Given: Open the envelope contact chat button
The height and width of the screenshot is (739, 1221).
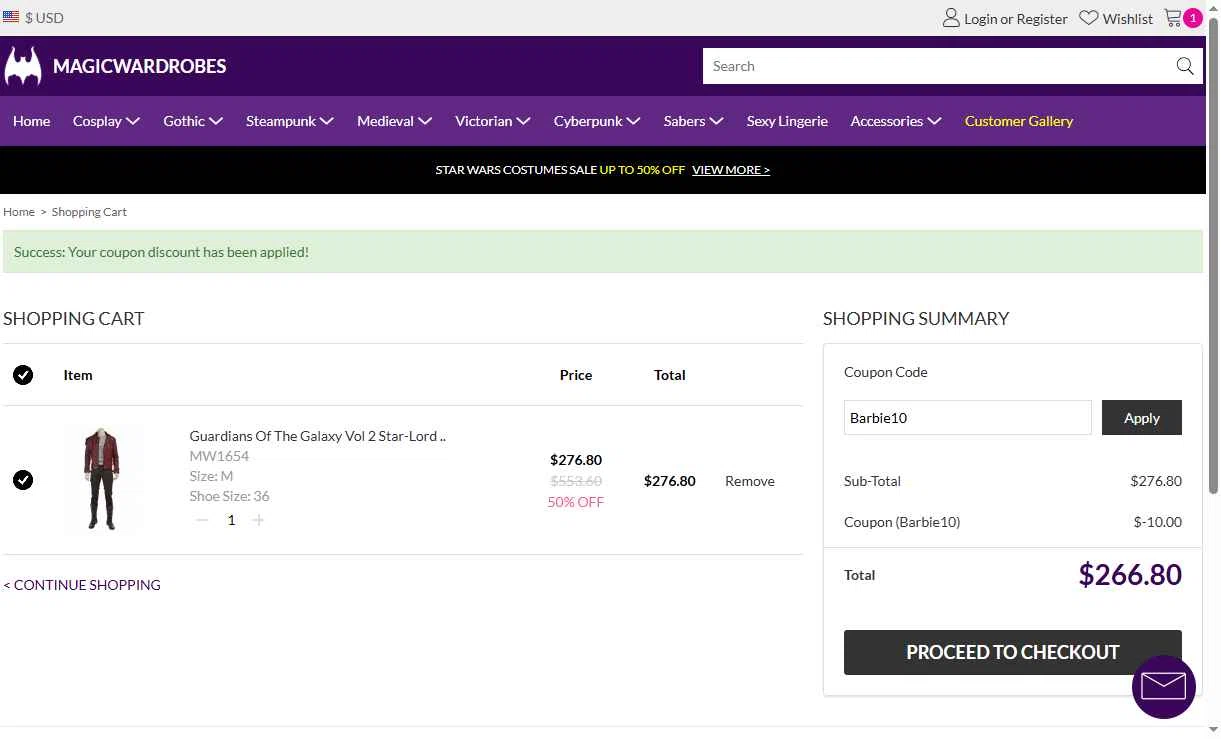Looking at the screenshot, I should point(1164,687).
